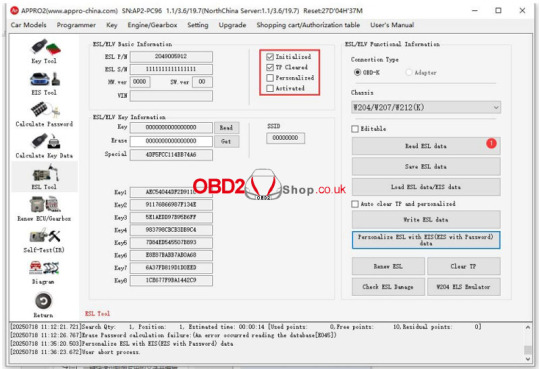Click the ESL S/N input field
This screenshot has width=540, height=369.
(x=171, y=69)
